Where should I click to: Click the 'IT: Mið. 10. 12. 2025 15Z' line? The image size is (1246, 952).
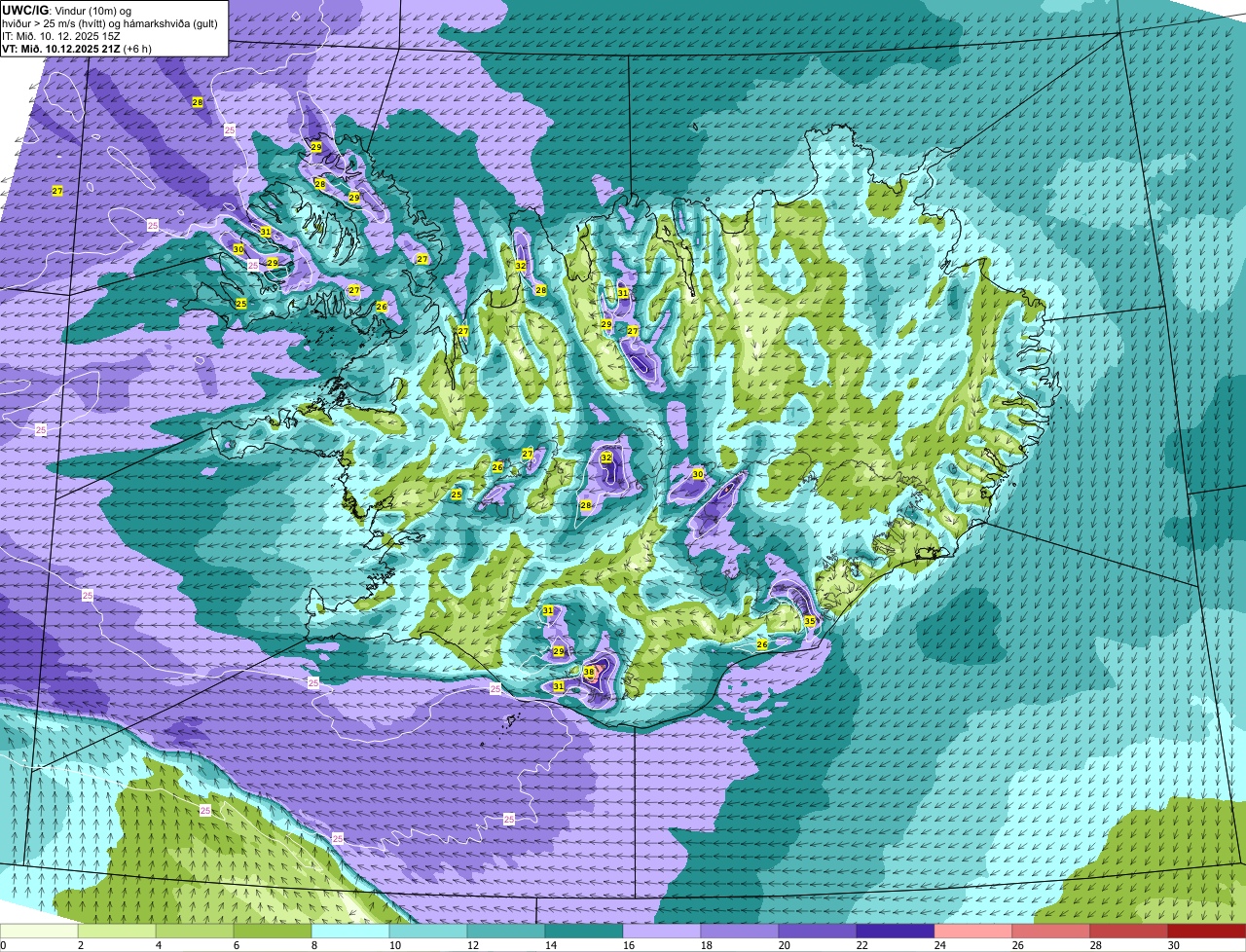[61, 36]
